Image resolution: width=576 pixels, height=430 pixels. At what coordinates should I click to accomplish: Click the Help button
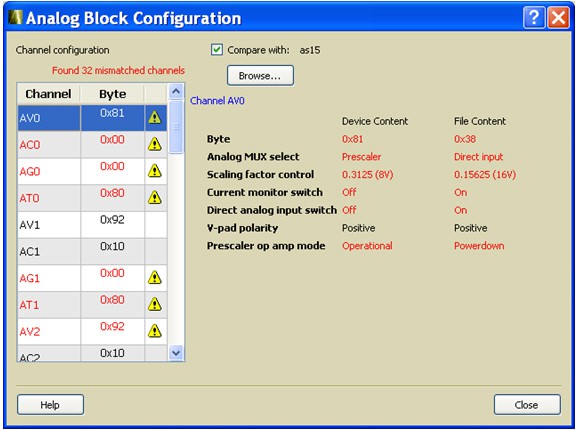pos(50,405)
